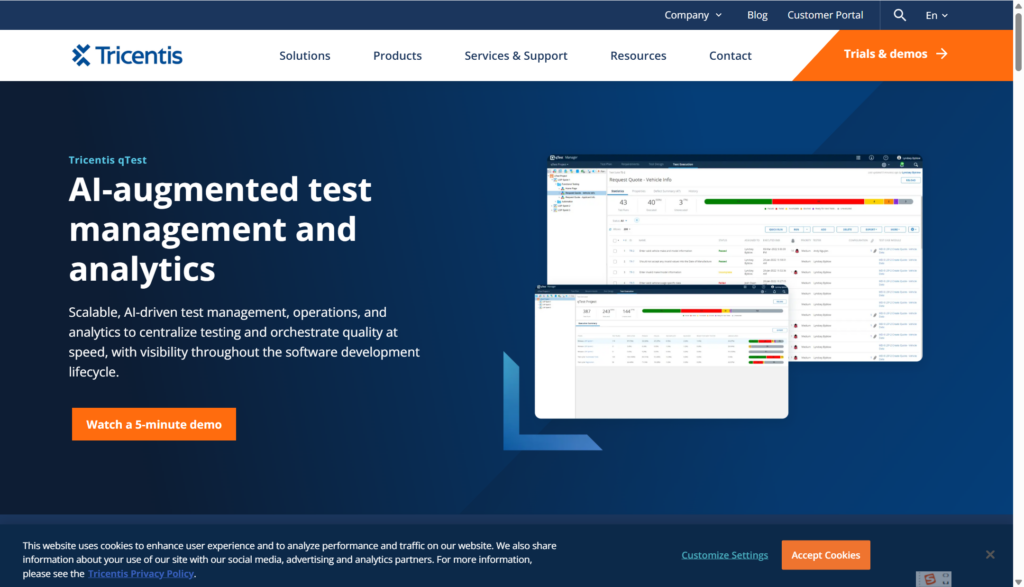Image resolution: width=1024 pixels, height=587 pixels.
Task: Expand the Company dropdown
Action: click(x=693, y=15)
